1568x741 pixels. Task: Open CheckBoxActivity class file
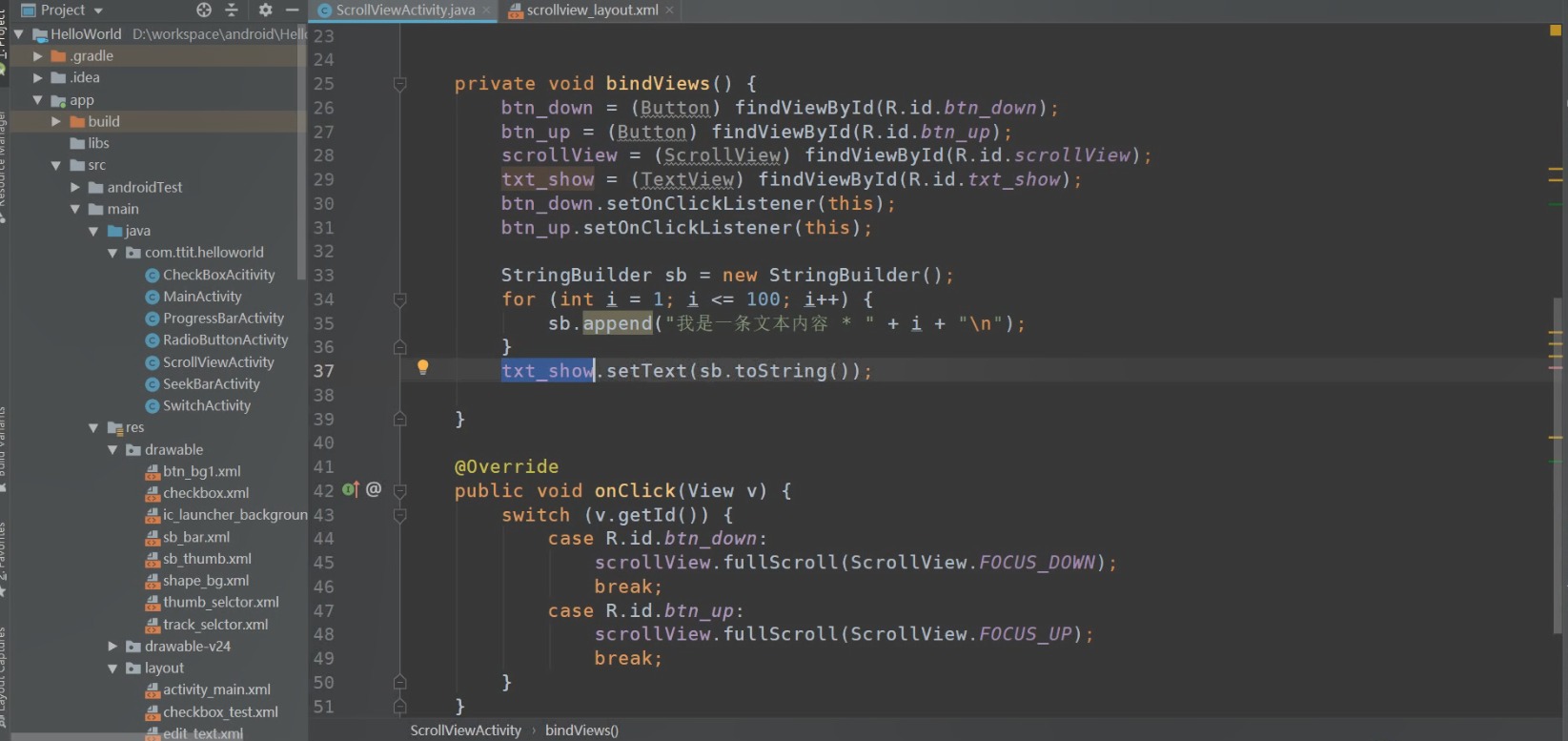(x=218, y=275)
